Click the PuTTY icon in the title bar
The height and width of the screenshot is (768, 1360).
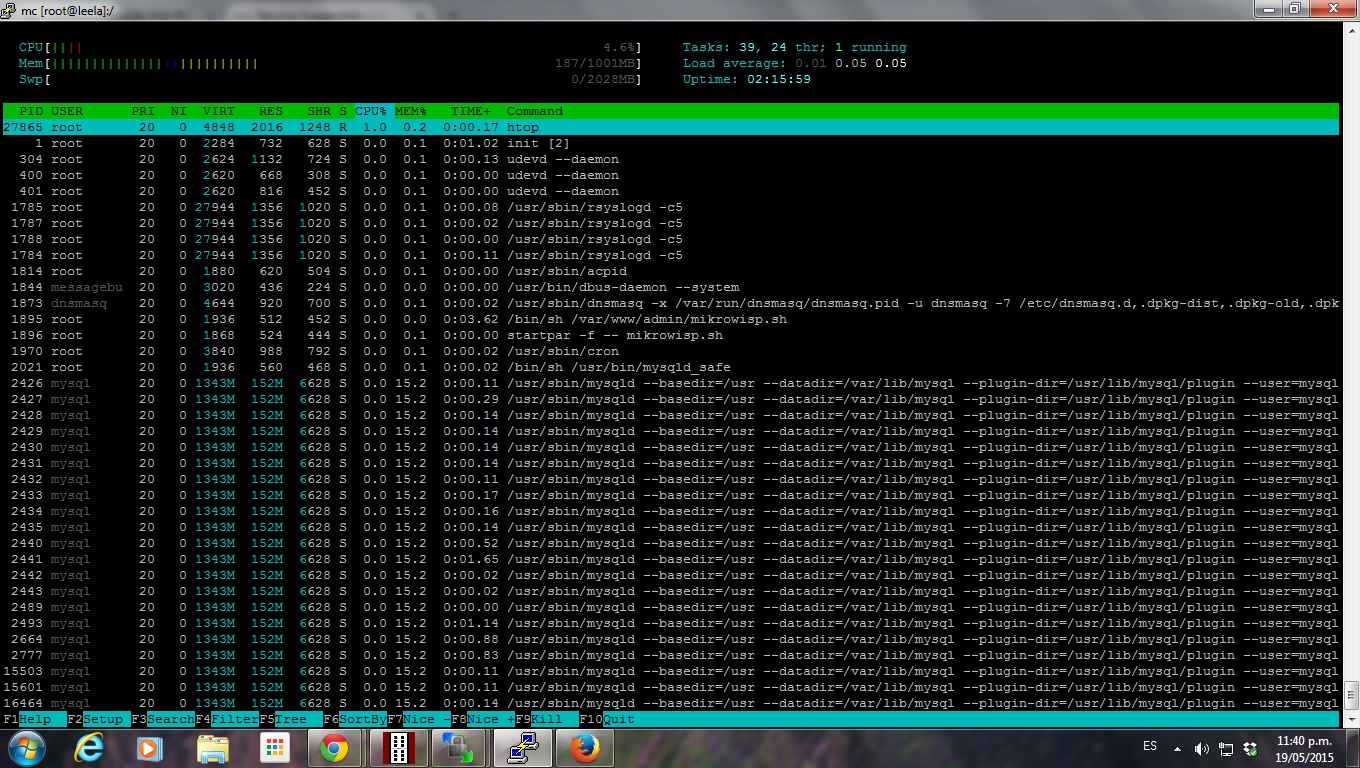(x=9, y=9)
